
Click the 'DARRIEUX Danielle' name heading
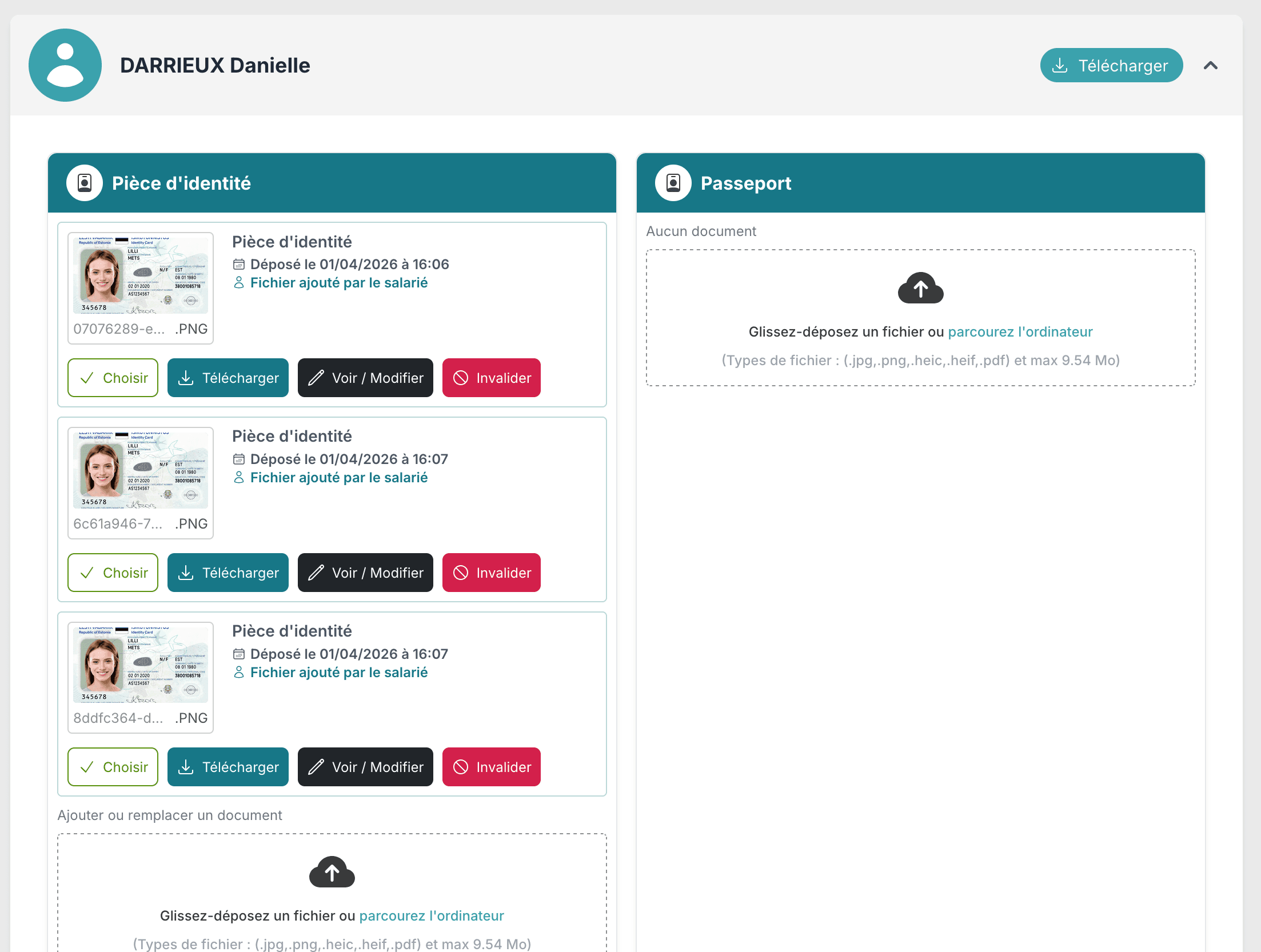[x=215, y=65]
